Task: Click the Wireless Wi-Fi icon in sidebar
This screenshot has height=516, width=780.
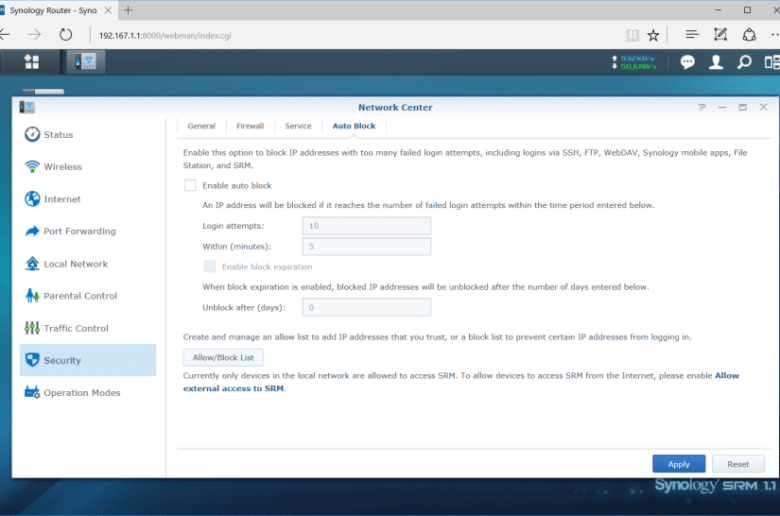Action: point(32,166)
